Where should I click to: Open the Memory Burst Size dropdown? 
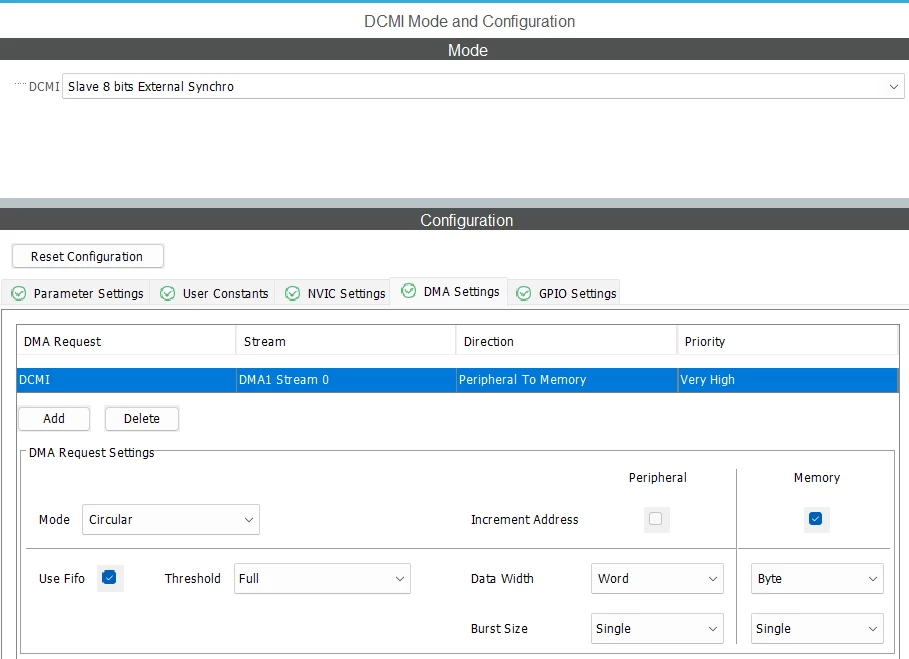(817, 628)
